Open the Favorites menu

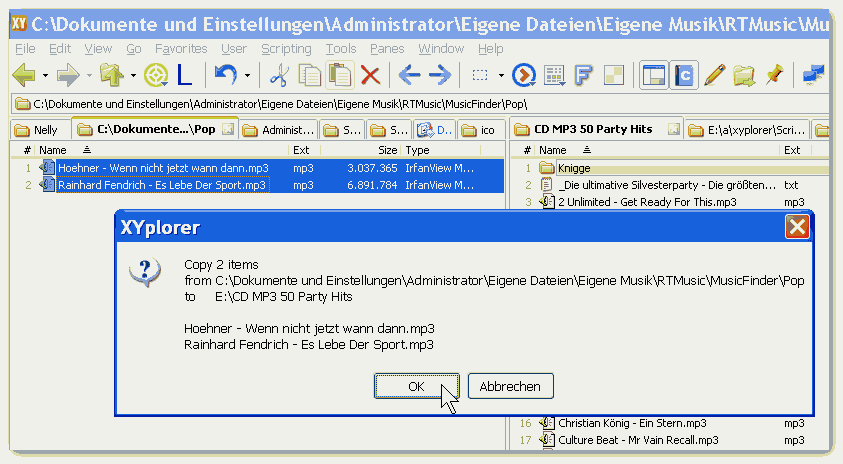pyautogui.click(x=181, y=49)
